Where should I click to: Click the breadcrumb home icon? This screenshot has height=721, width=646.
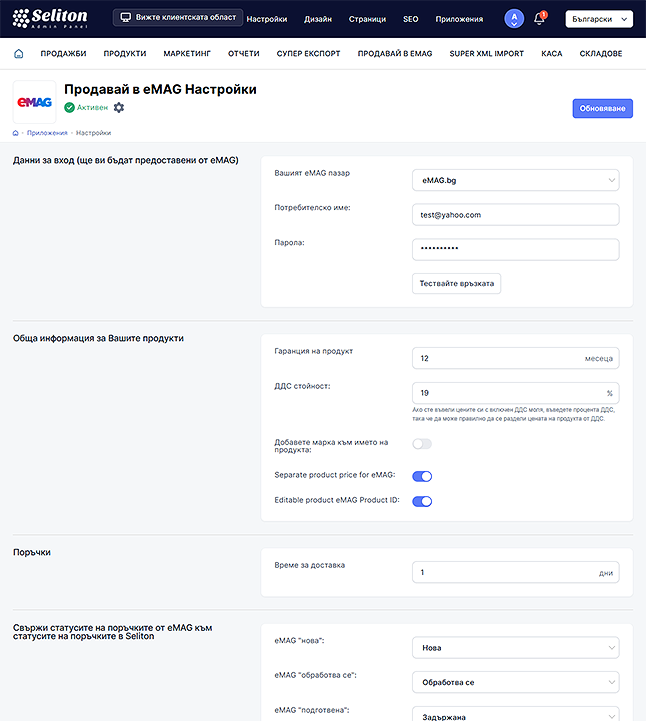pos(16,133)
